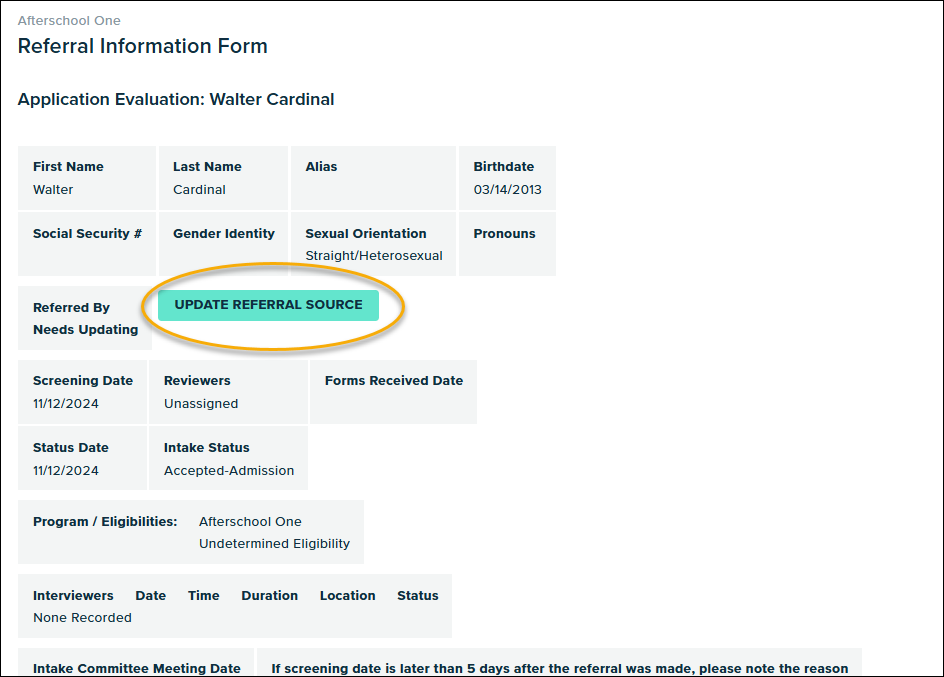
Task: Select the Sexual Orientation cell
Action: coord(373,244)
